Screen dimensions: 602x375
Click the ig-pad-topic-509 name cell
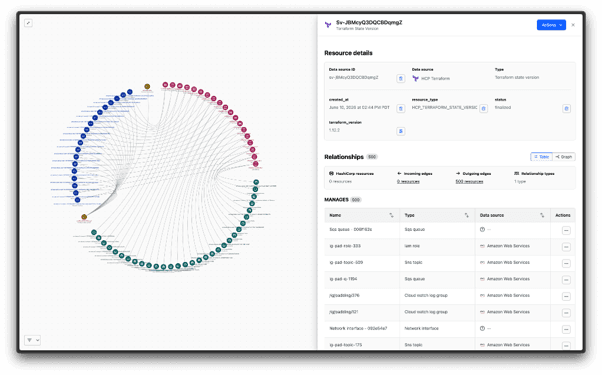pos(346,263)
